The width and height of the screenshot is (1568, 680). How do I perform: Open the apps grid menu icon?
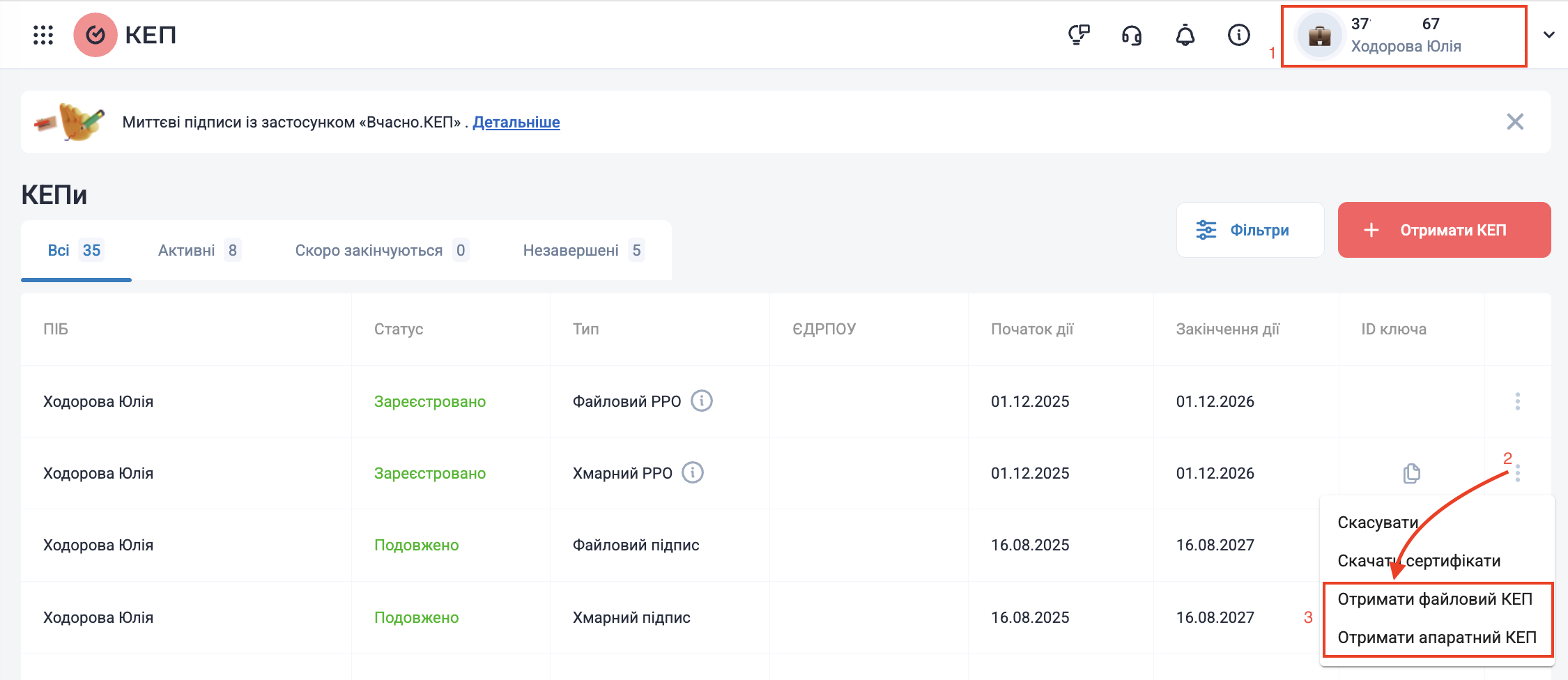coord(43,35)
